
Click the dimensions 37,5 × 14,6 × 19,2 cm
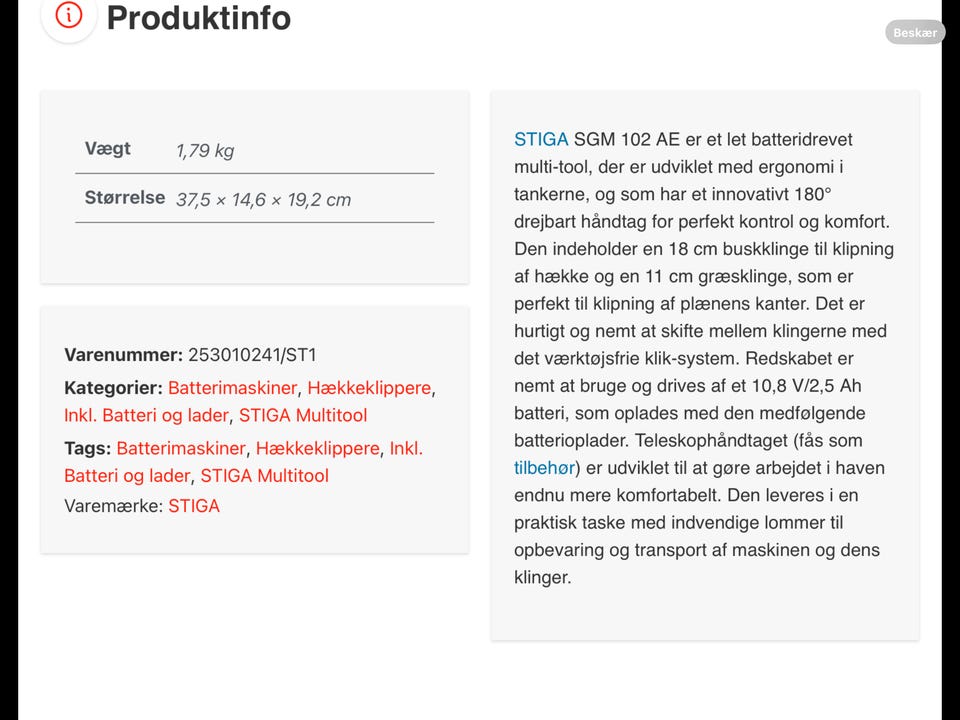(x=263, y=200)
